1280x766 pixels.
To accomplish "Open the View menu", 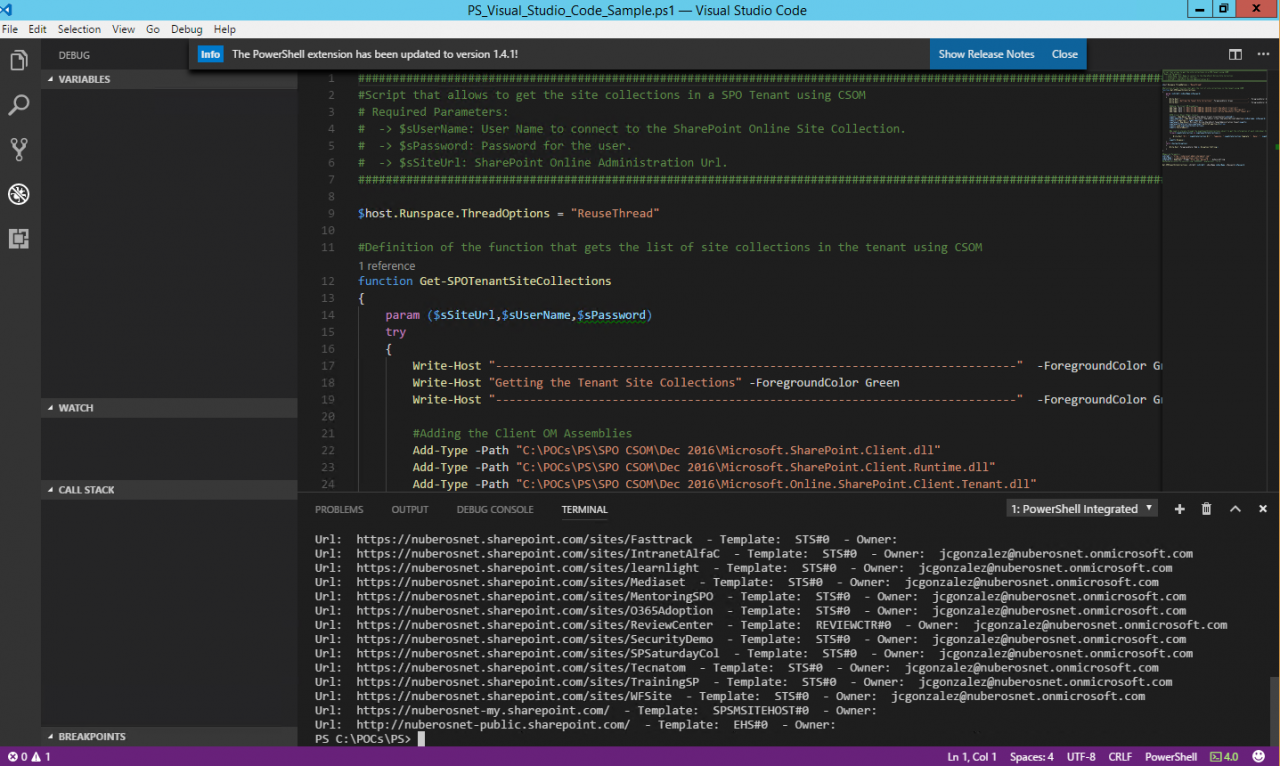I will click(x=123, y=29).
